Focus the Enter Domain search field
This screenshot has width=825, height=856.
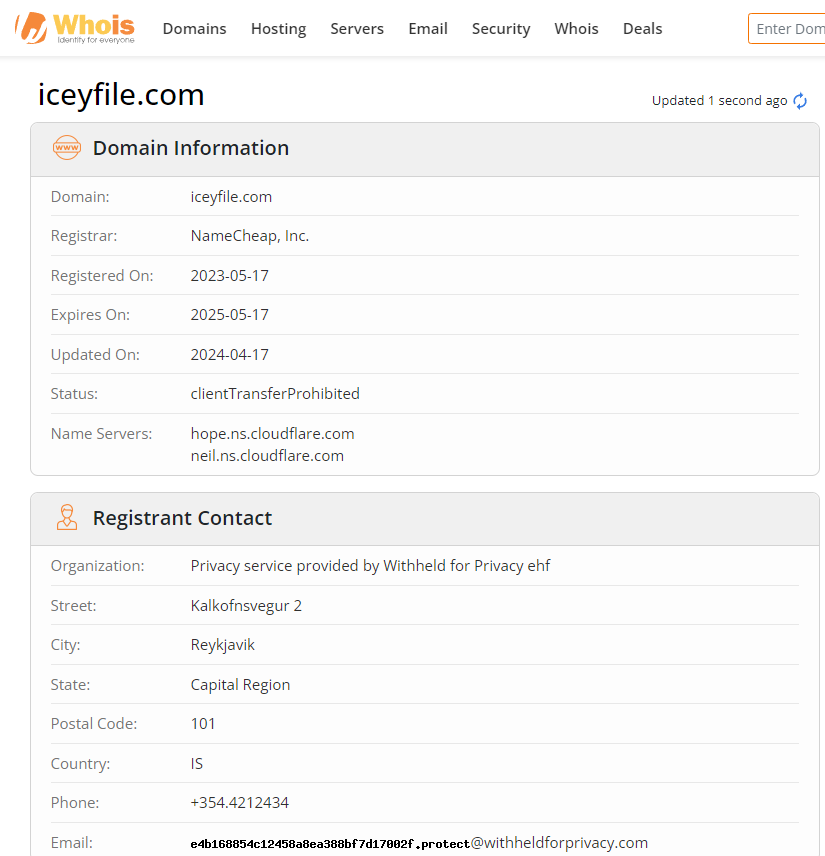coord(787,28)
